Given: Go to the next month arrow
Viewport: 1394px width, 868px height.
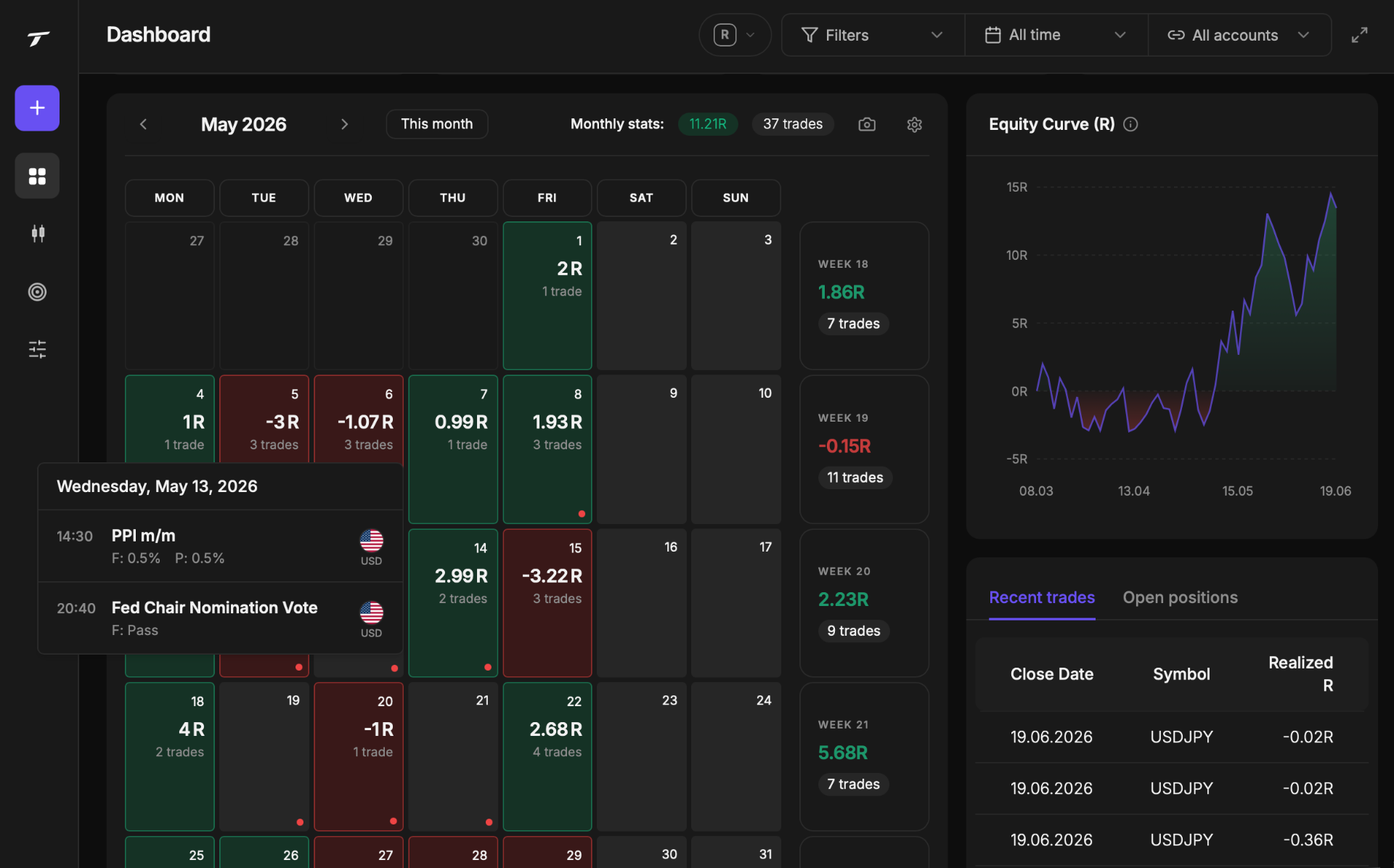Looking at the screenshot, I should click(x=344, y=124).
